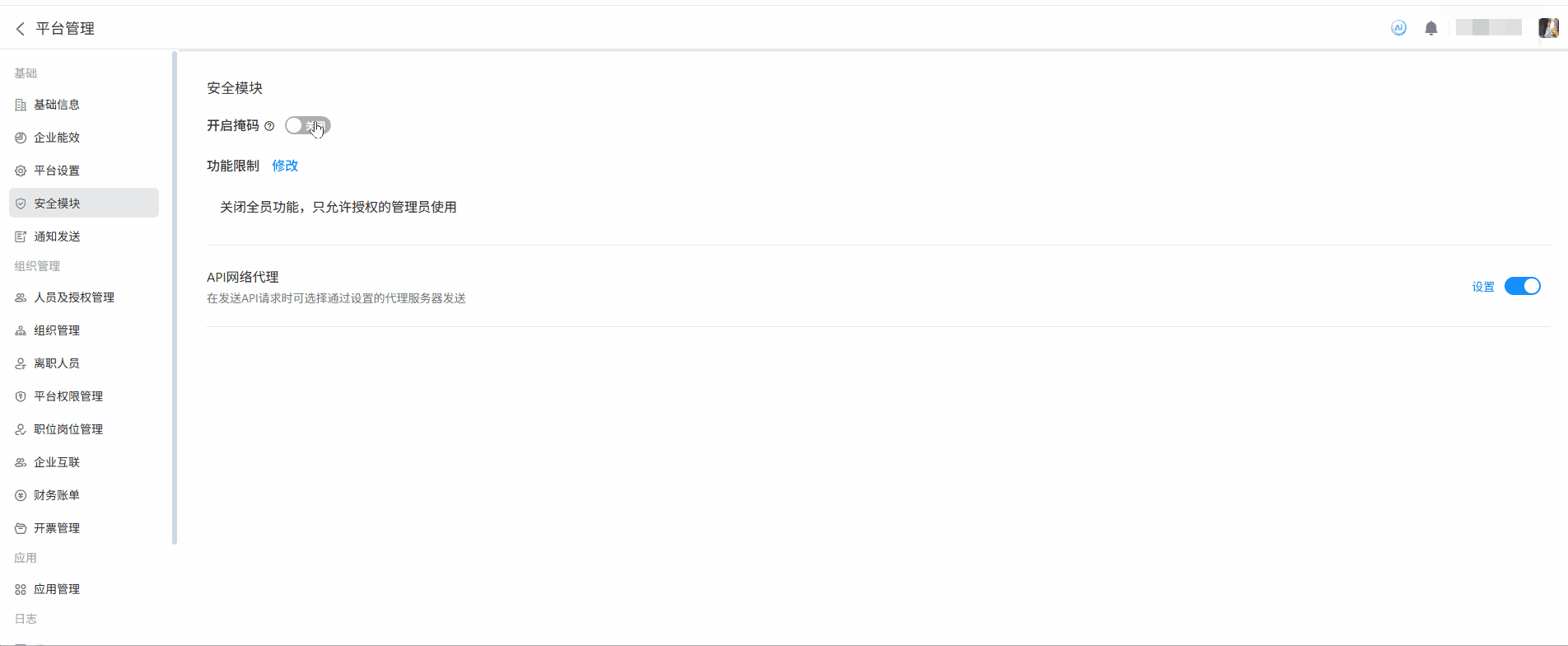
Task: Open the AI assistant icon
Action: click(1398, 28)
